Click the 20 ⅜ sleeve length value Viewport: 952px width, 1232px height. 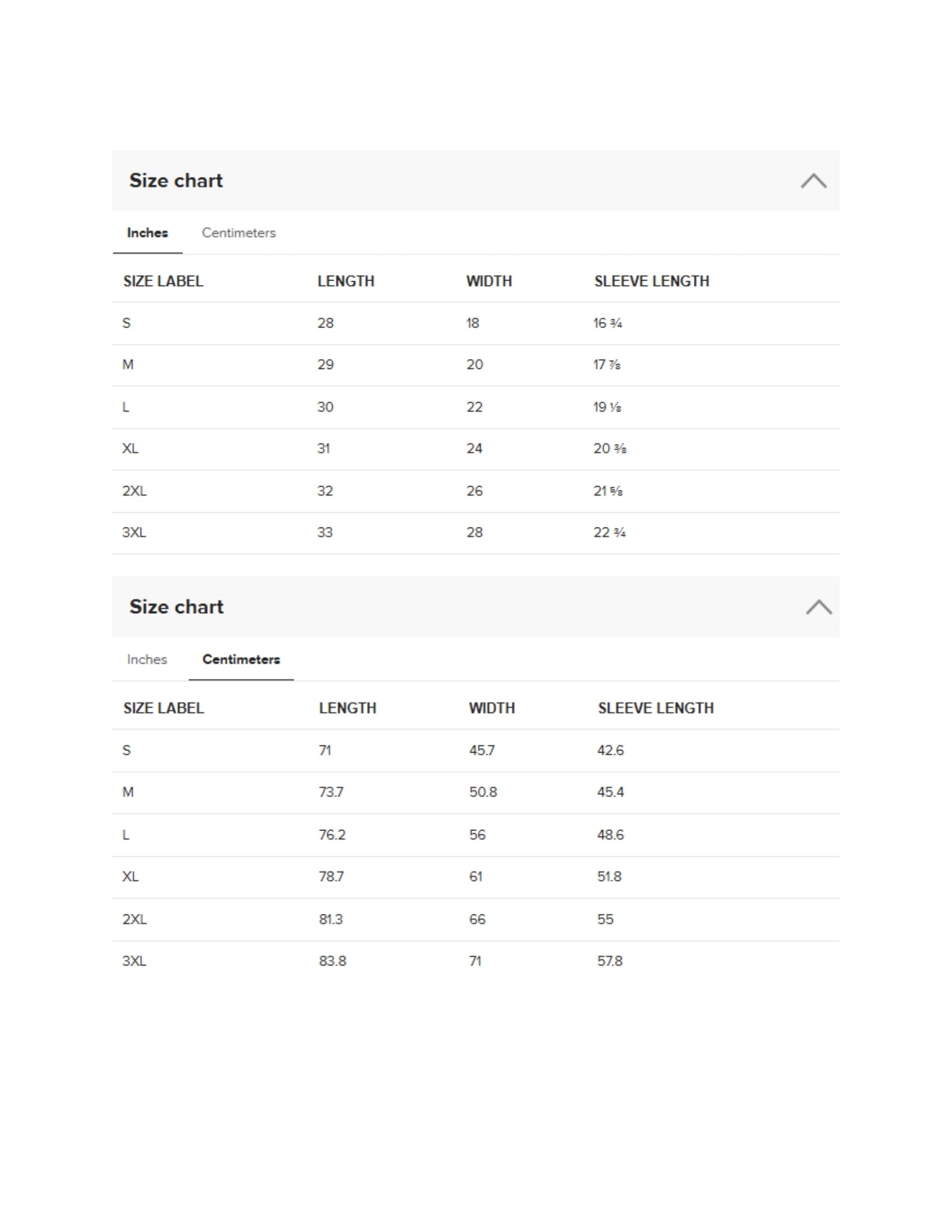point(610,449)
